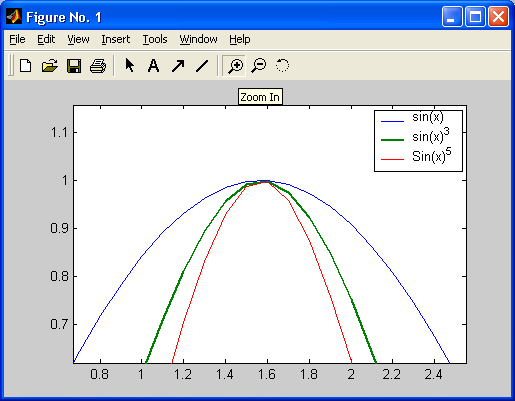Click the x-axis tick label 2.2
The height and width of the screenshot is (401, 515).
(x=392, y=374)
